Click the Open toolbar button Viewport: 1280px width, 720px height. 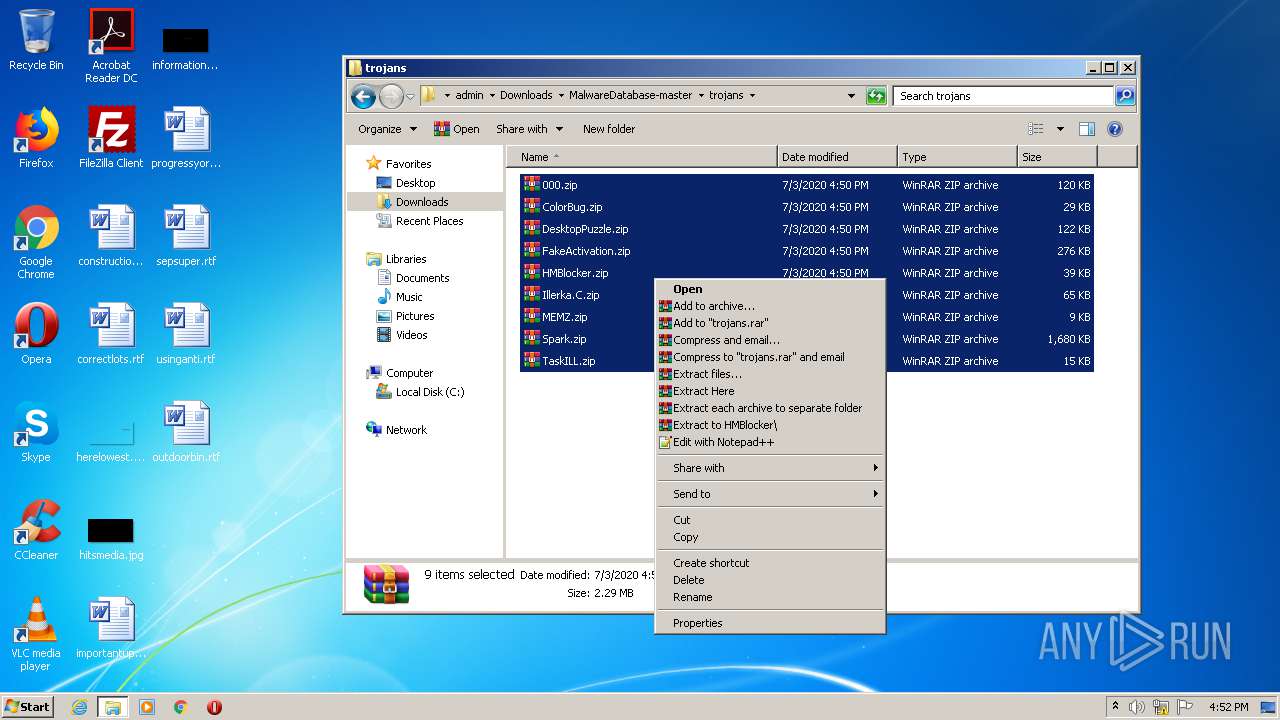pyautogui.click(x=456, y=129)
